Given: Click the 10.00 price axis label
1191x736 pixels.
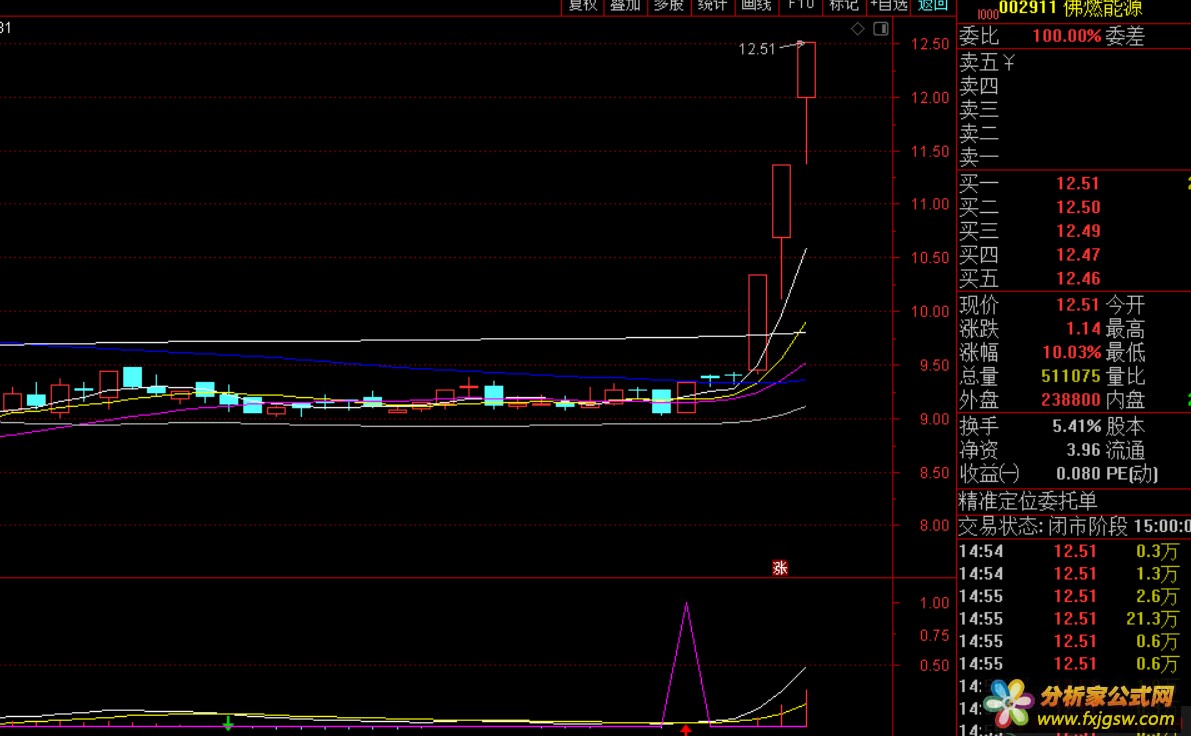Looking at the screenshot, I should (930, 311).
